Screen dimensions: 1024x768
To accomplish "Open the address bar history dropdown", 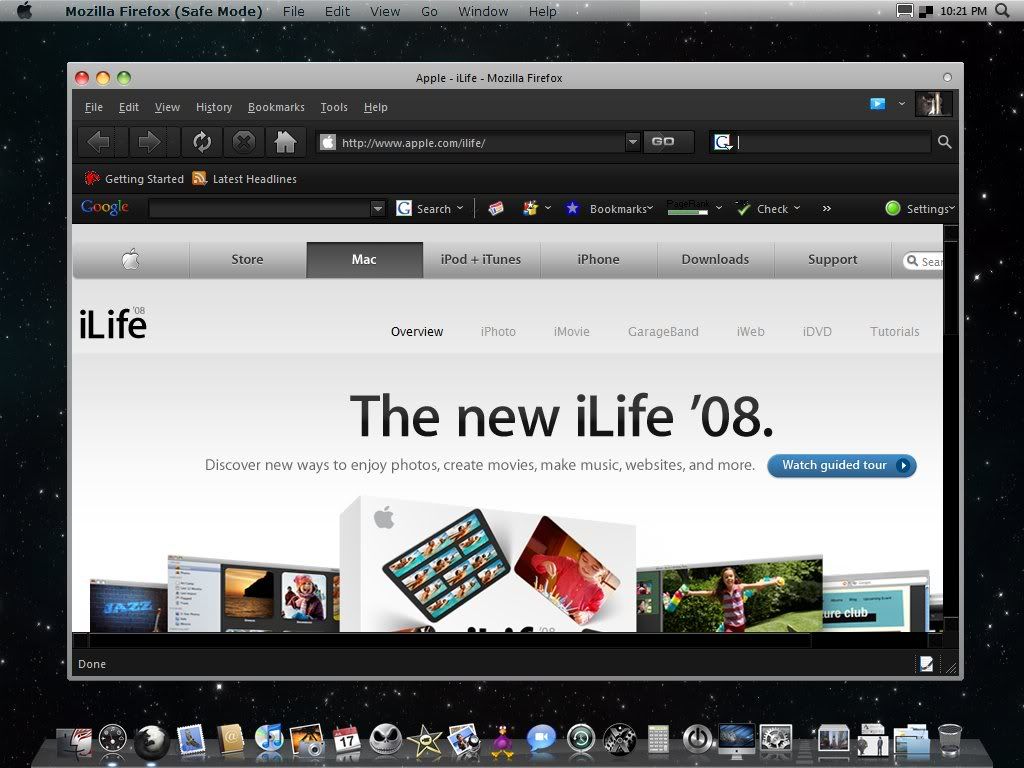I will 632,142.
